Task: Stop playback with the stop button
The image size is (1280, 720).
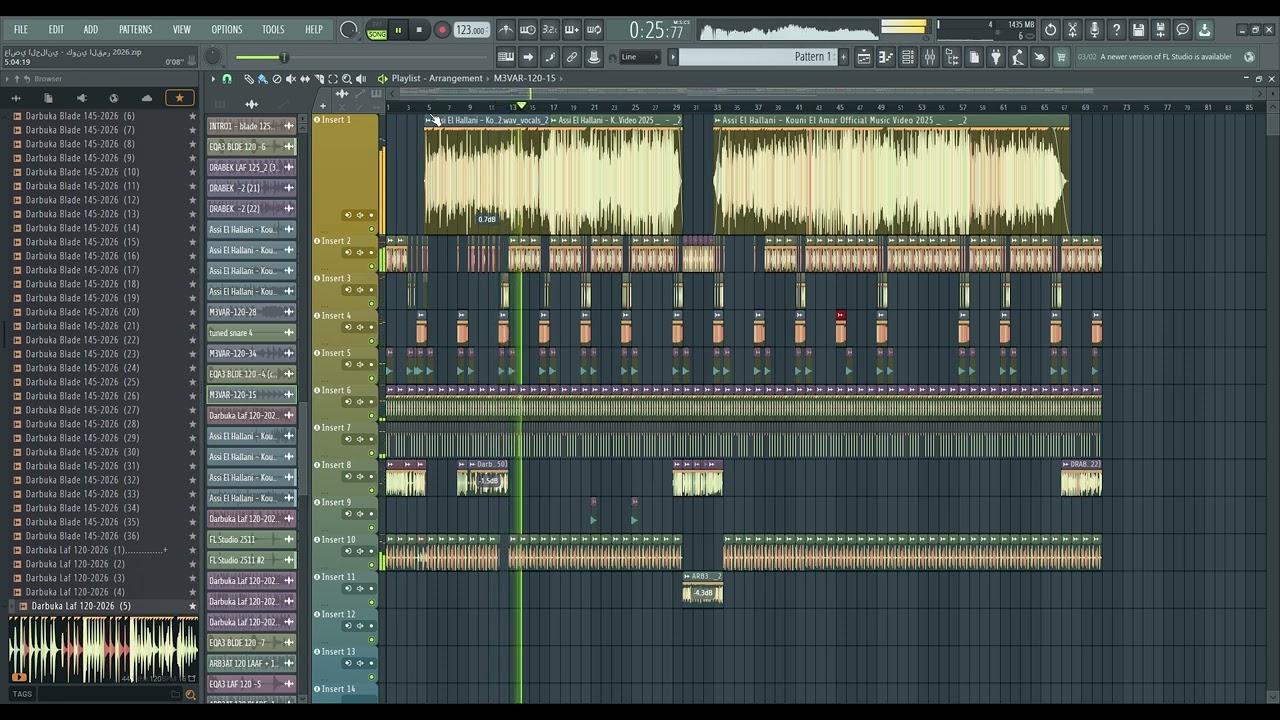Action: click(x=419, y=30)
